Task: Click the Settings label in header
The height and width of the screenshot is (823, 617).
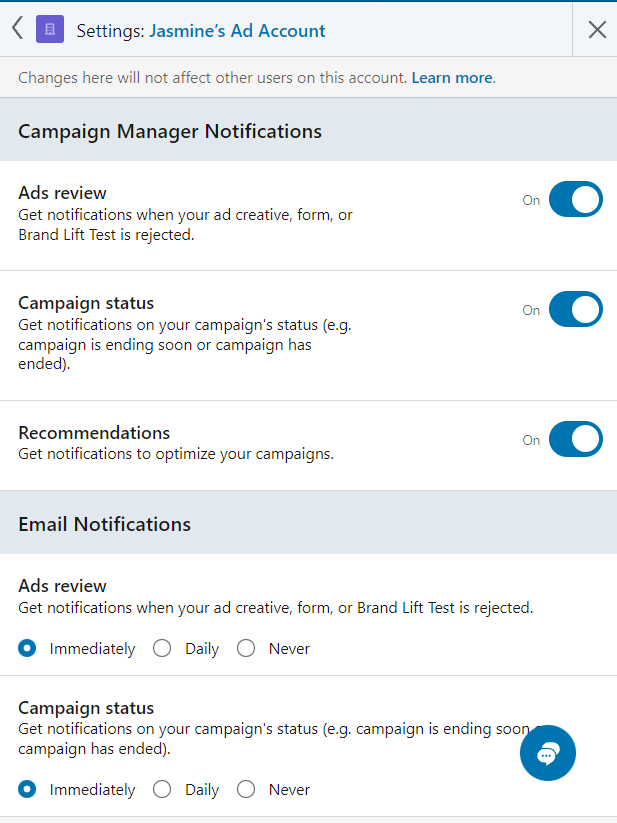Action: pos(110,31)
